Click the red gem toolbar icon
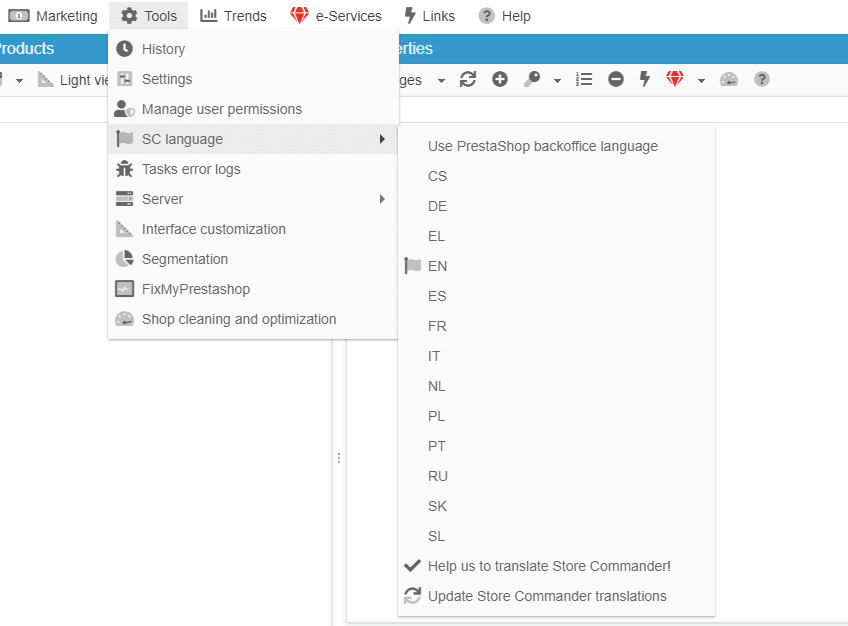This screenshot has height=626, width=848. tap(675, 80)
